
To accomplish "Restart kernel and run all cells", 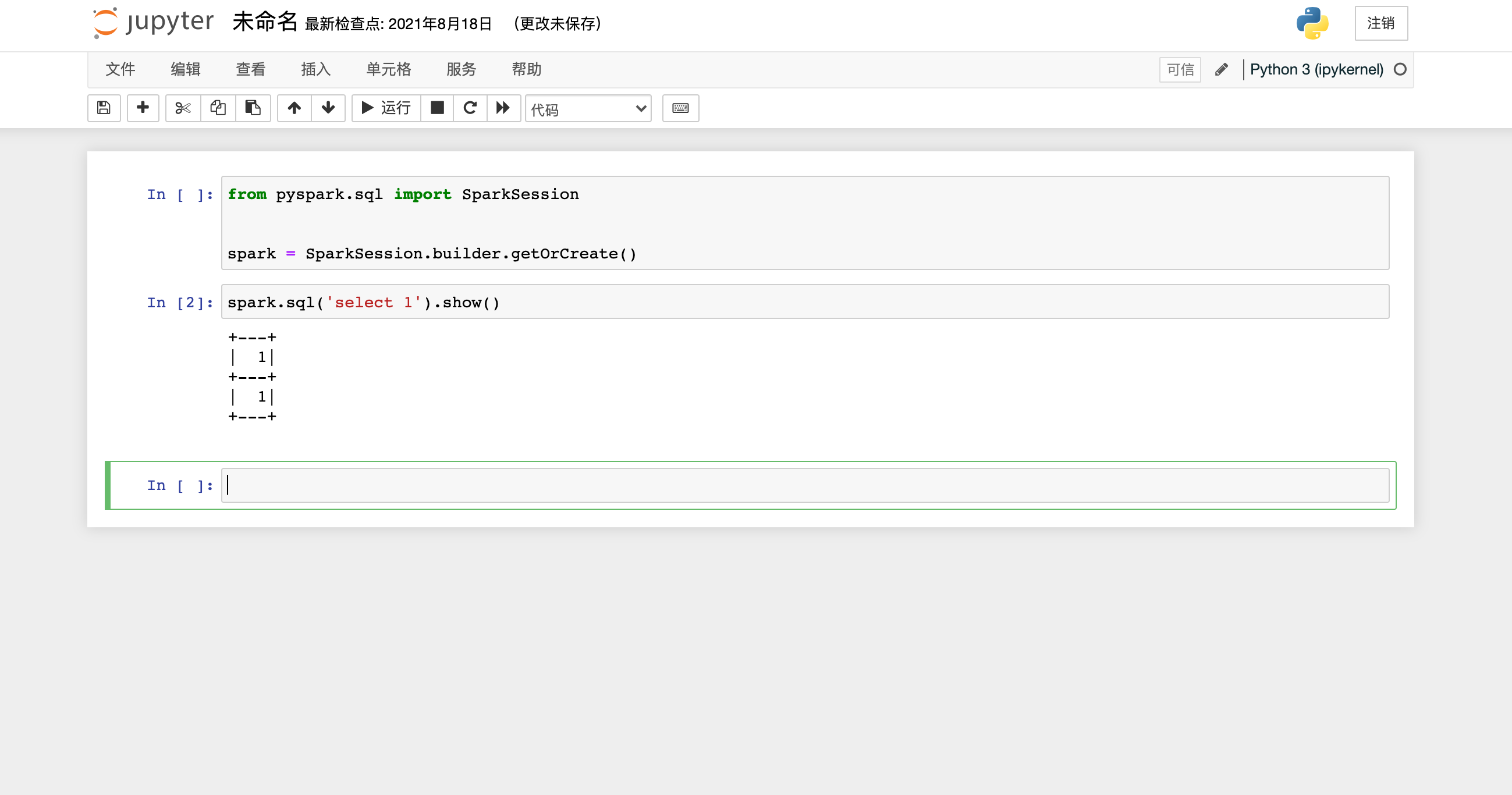I will tap(503, 108).
